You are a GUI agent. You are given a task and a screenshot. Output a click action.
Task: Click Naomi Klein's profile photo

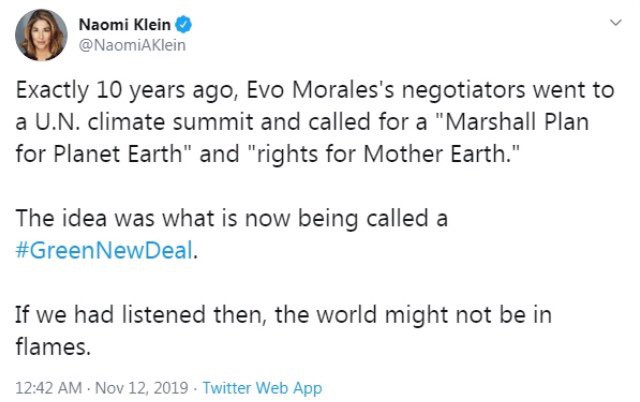tap(41, 36)
